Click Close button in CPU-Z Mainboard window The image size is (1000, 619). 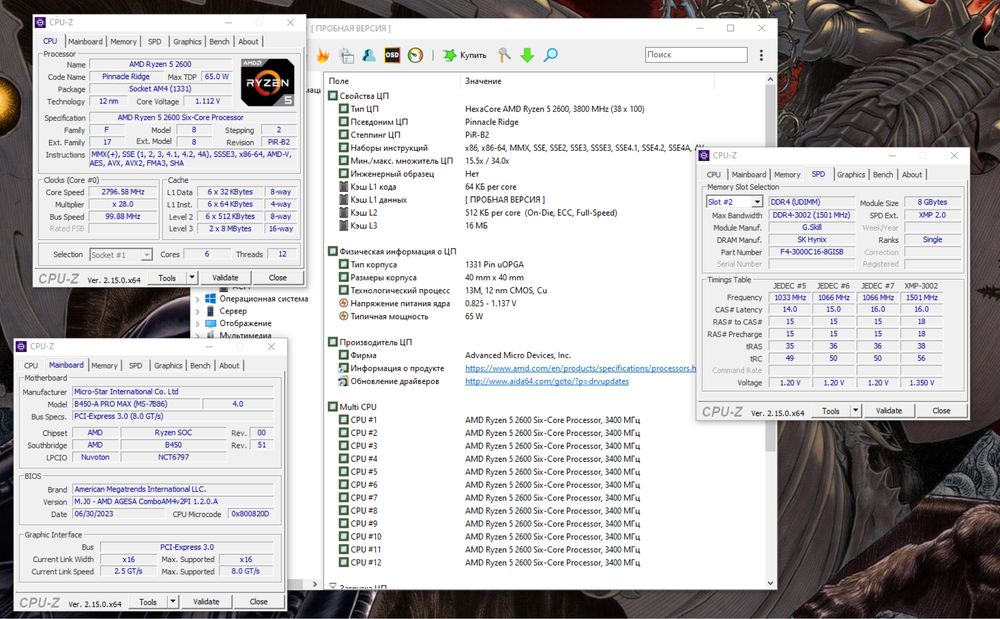(258, 602)
